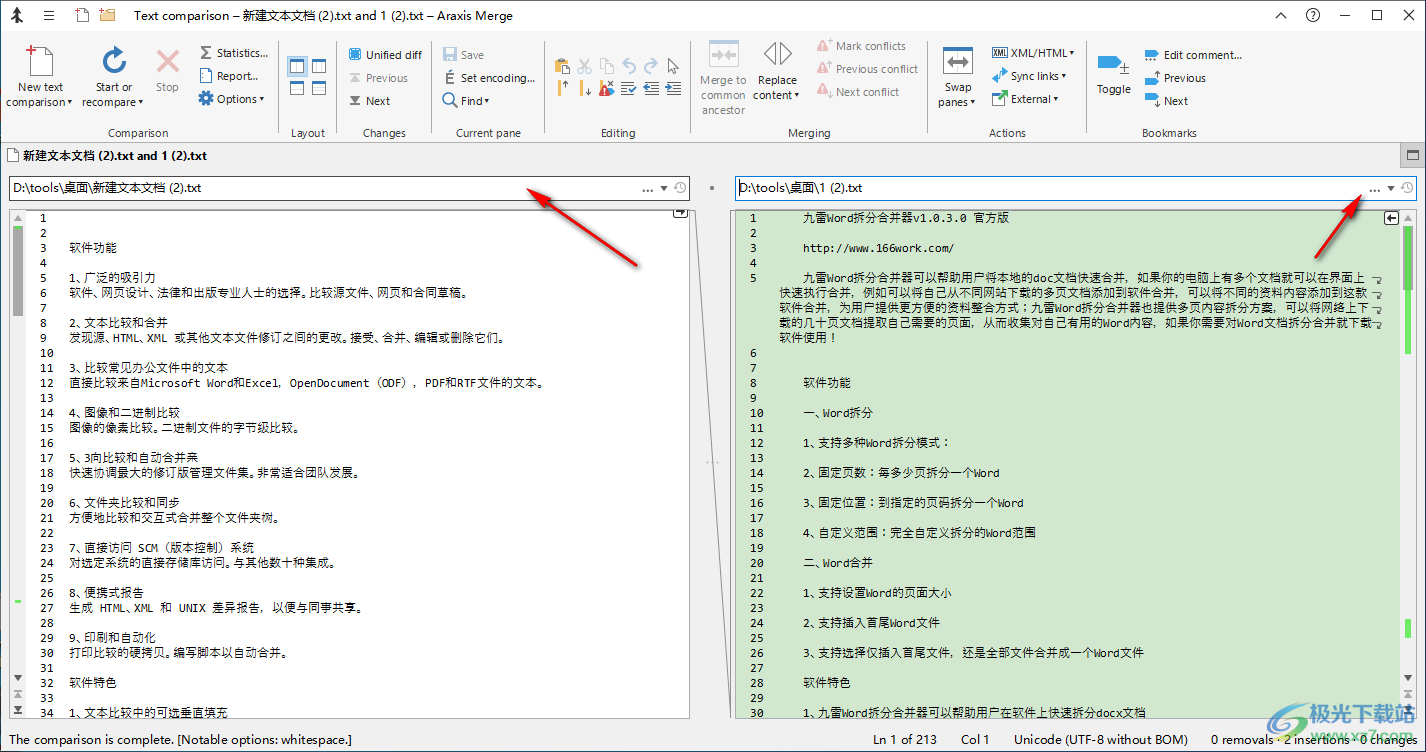Open Set encoding dialog

pos(489,78)
